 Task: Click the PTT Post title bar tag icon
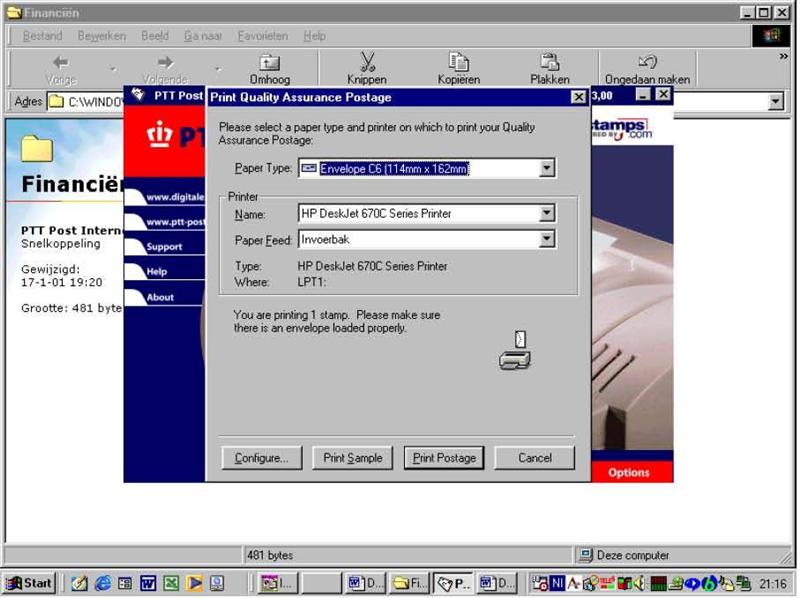(x=138, y=94)
